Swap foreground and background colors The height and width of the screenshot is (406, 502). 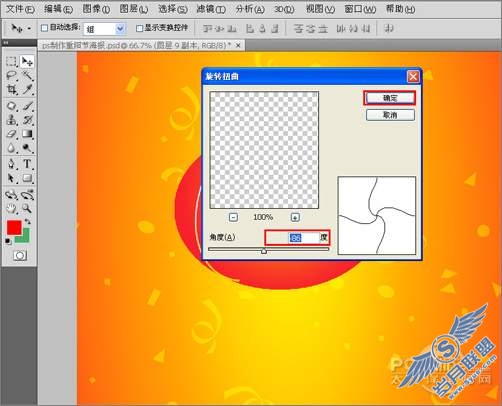coord(27,221)
